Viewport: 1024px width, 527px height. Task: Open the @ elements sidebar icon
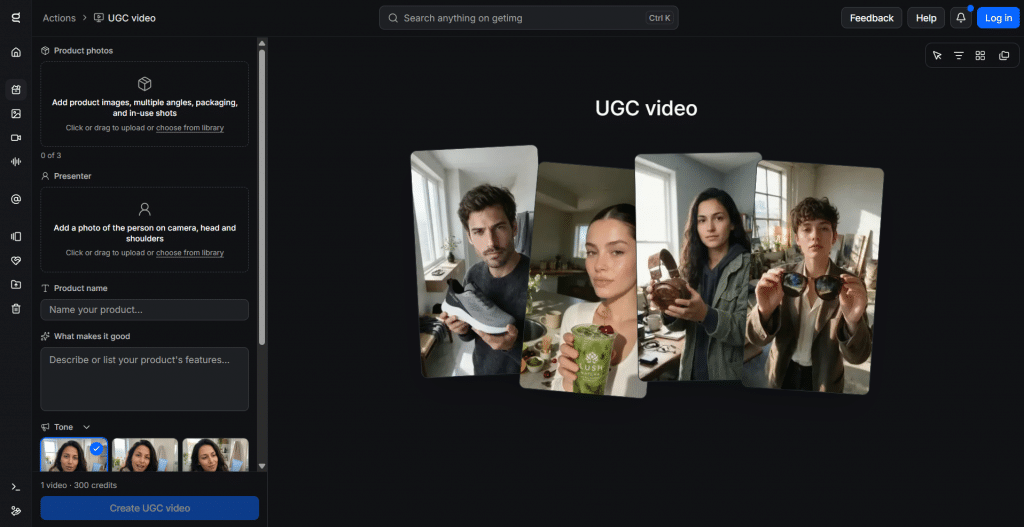click(x=16, y=199)
